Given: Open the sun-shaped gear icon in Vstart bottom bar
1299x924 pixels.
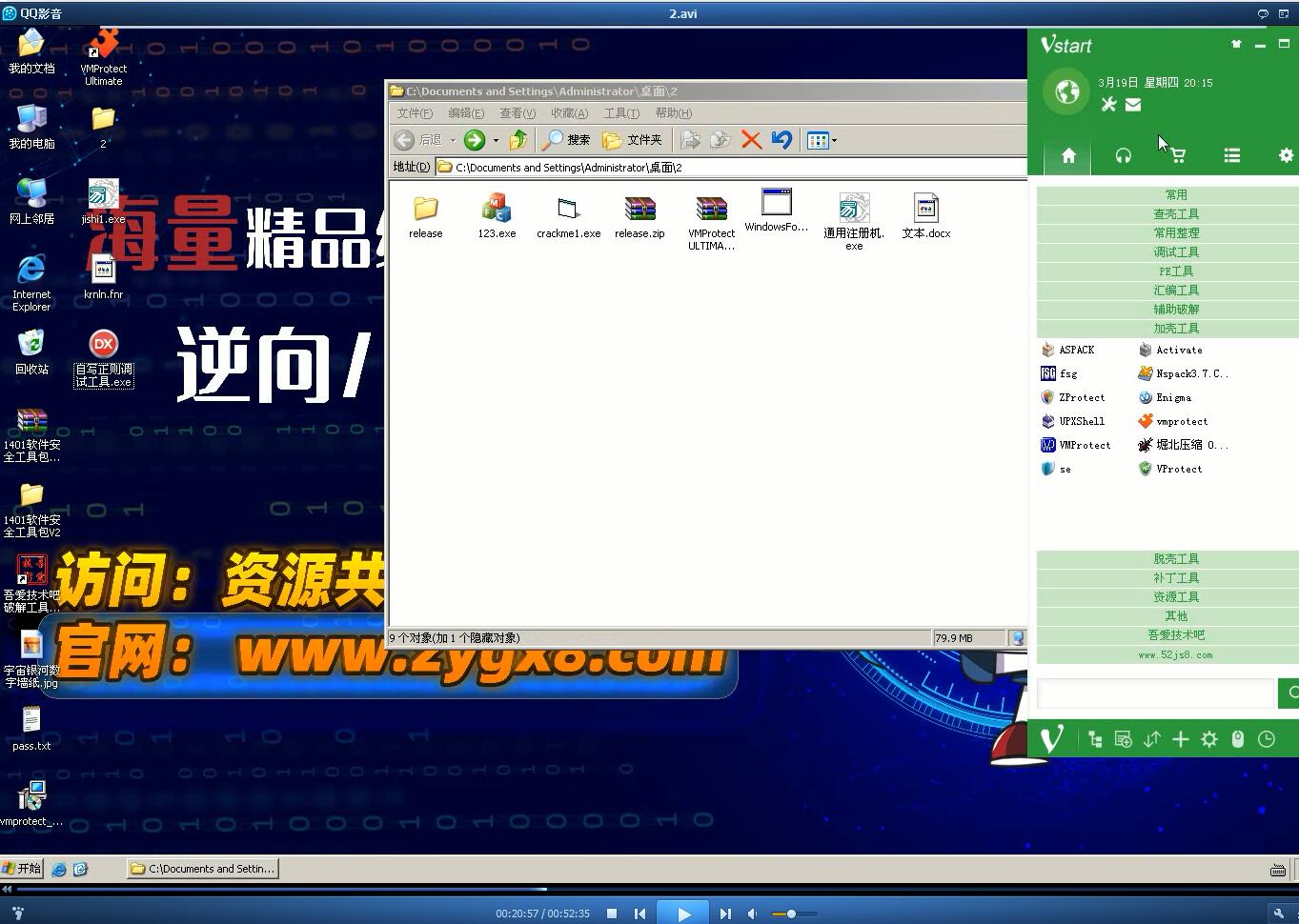Looking at the screenshot, I should 1209,739.
